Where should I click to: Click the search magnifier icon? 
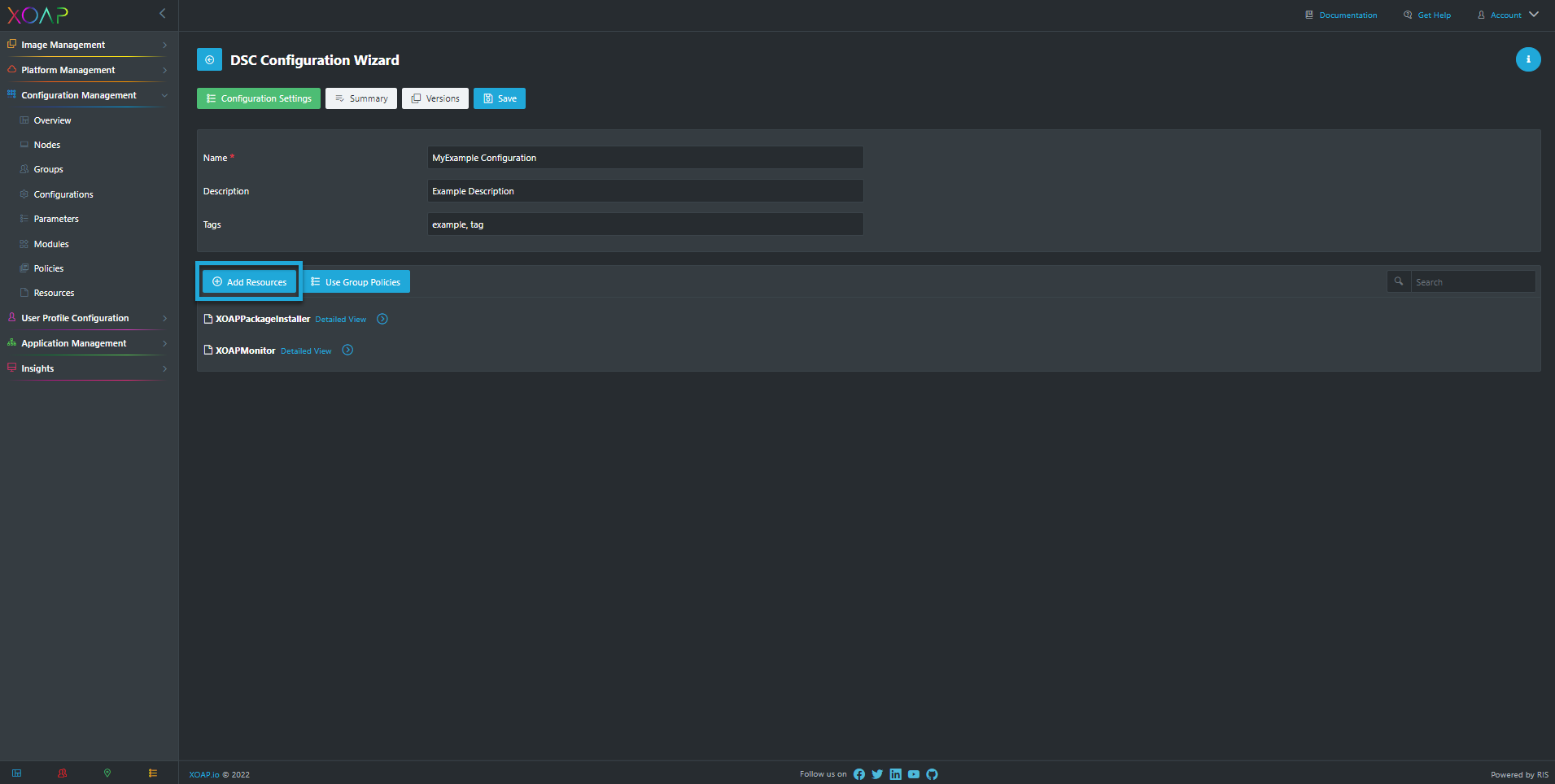pyautogui.click(x=1398, y=281)
